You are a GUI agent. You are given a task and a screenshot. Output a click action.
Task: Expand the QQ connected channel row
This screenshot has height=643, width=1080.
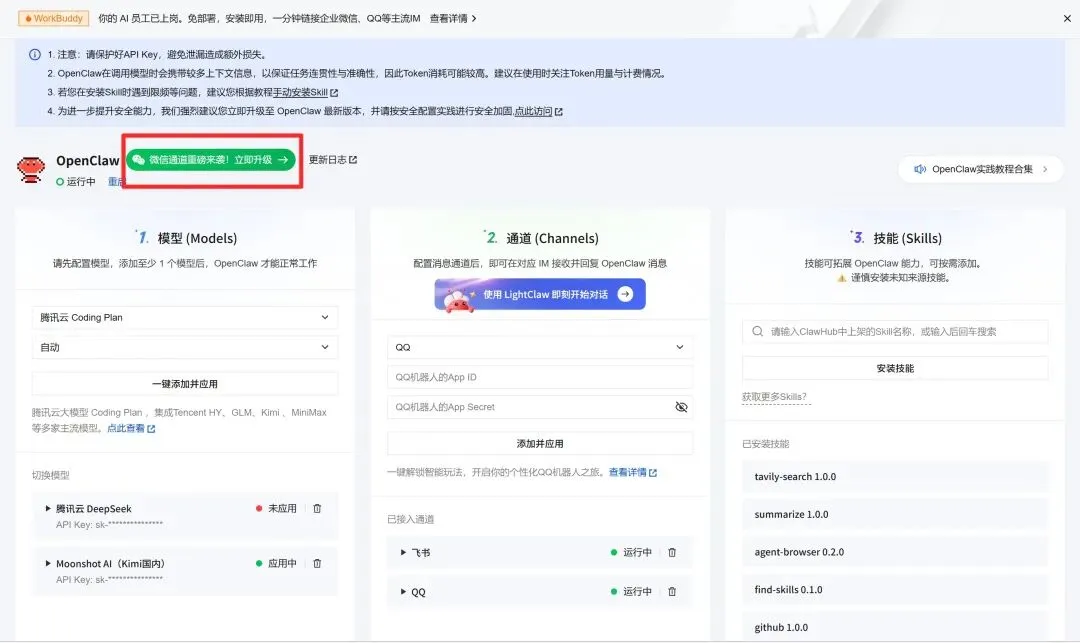[403, 591]
